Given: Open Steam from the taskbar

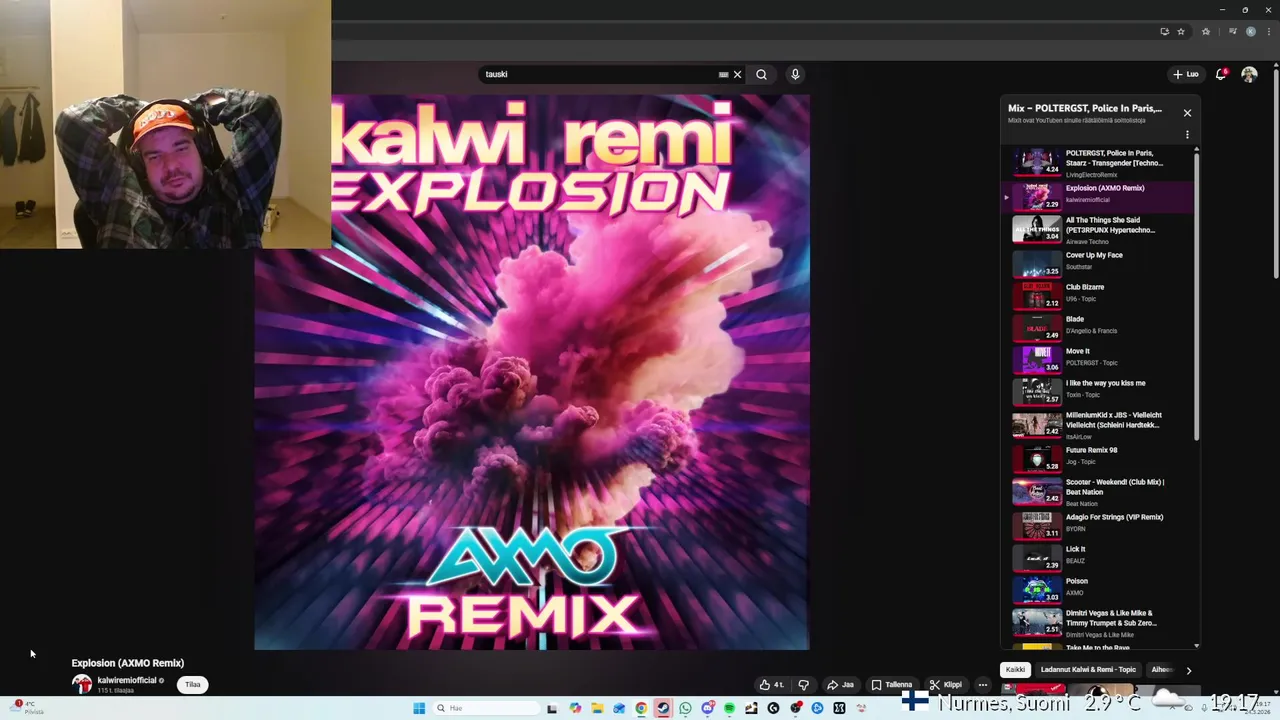Looking at the screenshot, I should 663,708.
